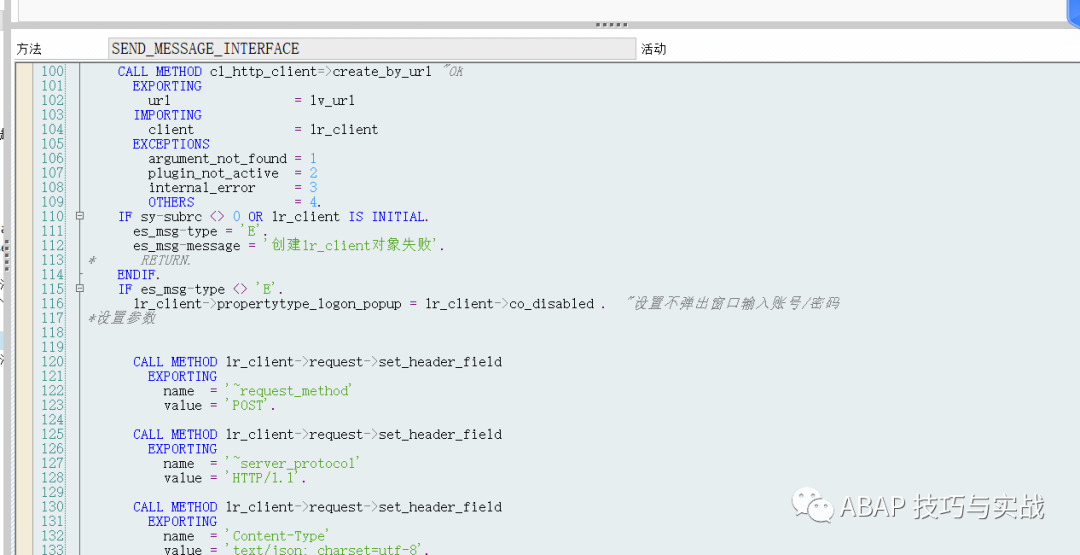
Task: Click the lv_url value on line 102
Action: [332, 101]
